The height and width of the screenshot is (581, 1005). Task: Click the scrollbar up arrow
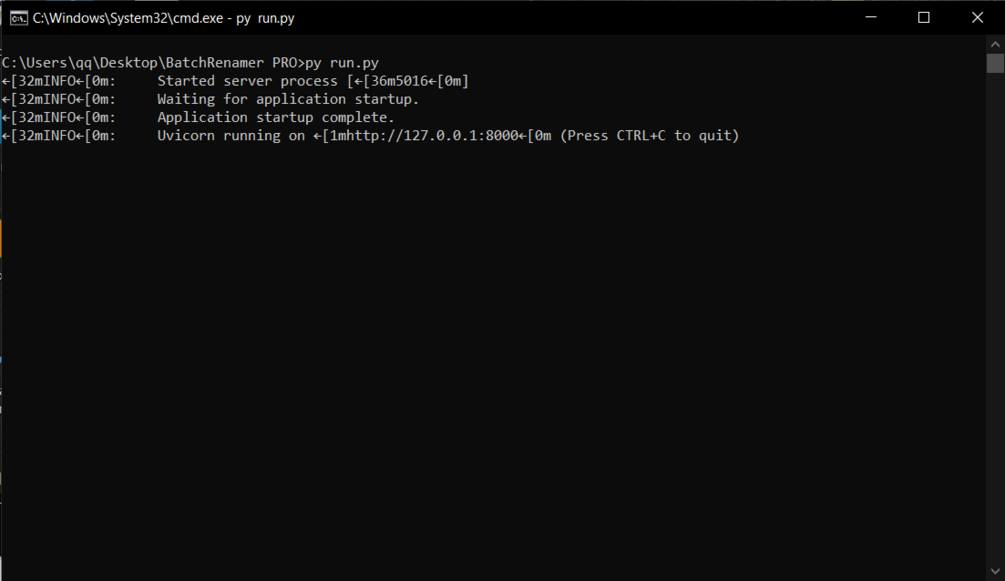(995, 44)
